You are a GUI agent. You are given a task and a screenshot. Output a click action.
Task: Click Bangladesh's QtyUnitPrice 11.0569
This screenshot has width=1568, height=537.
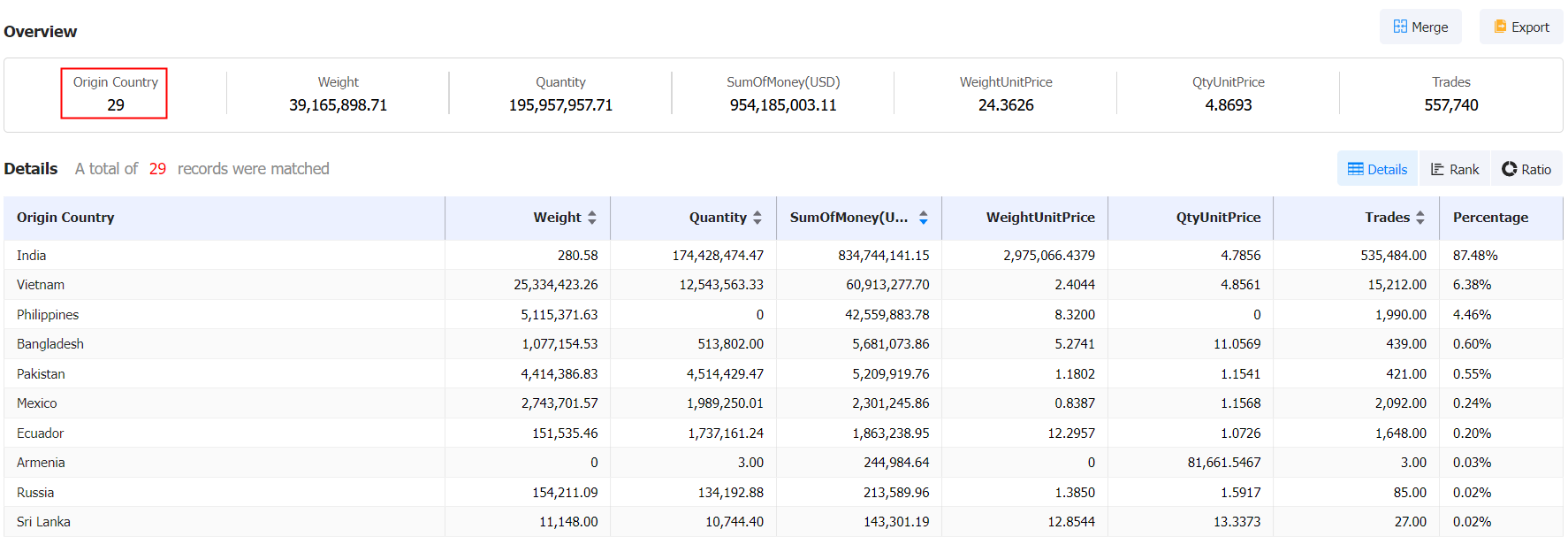click(1237, 344)
